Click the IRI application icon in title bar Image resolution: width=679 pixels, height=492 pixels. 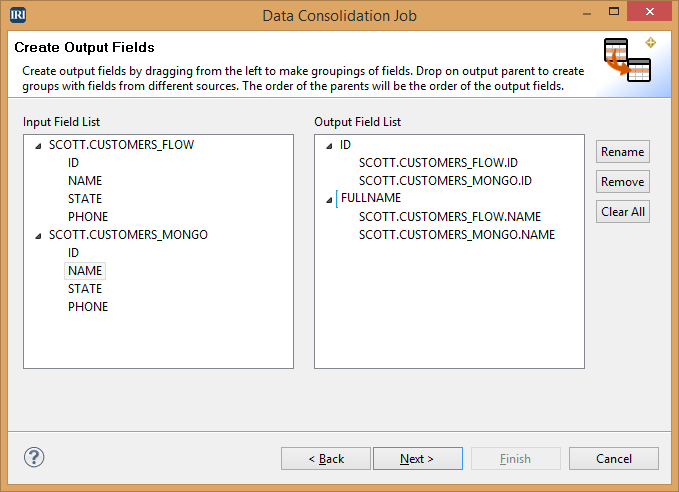point(18,15)
